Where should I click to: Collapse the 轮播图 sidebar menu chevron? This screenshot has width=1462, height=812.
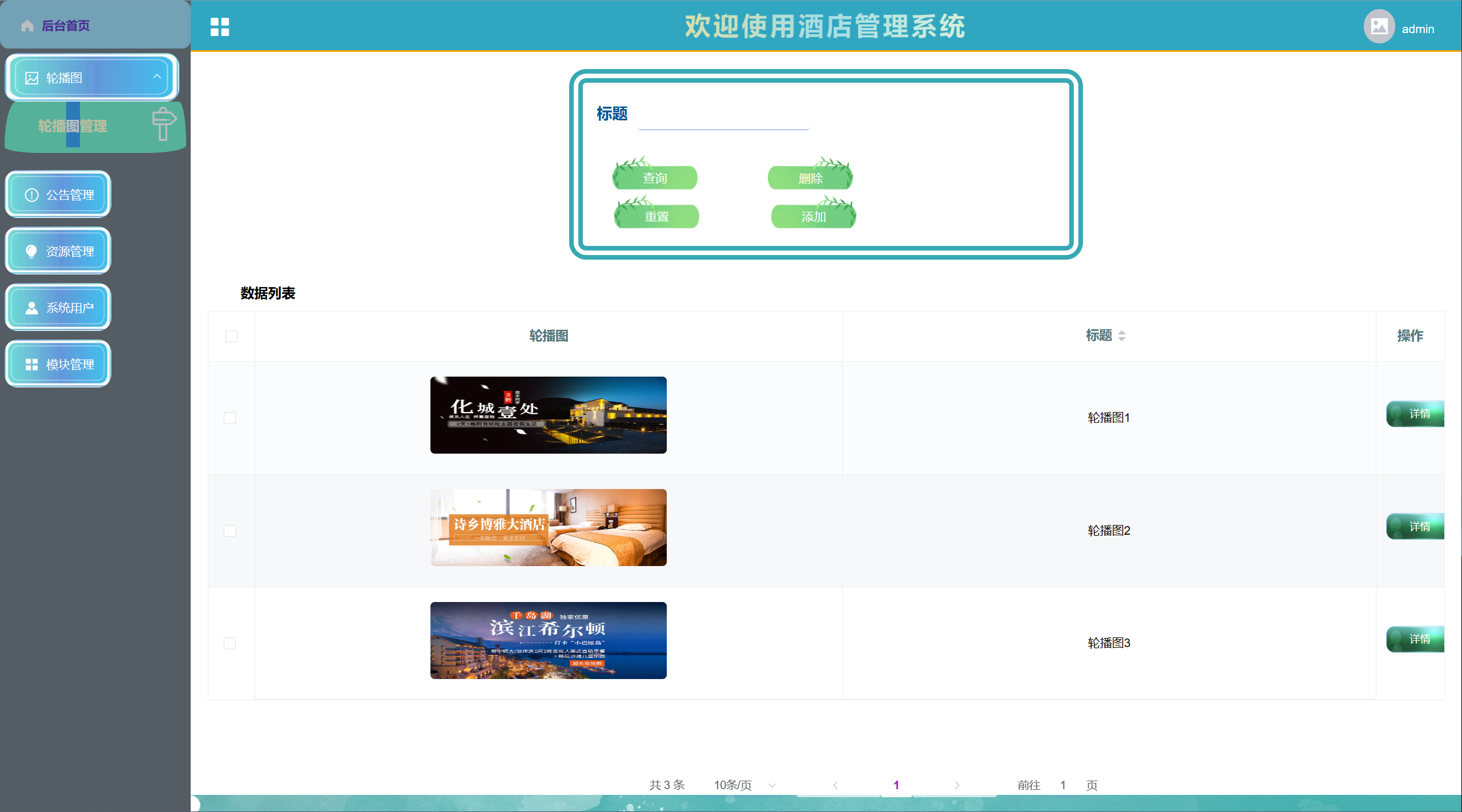click(157, 77)
